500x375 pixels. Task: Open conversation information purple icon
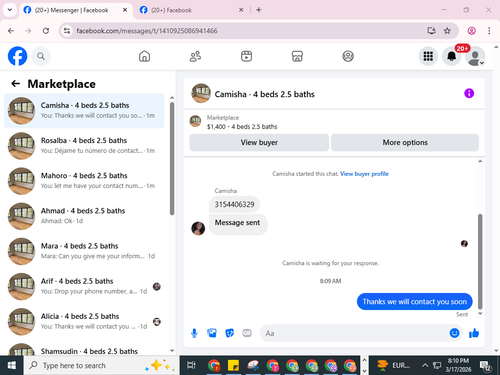469,93
